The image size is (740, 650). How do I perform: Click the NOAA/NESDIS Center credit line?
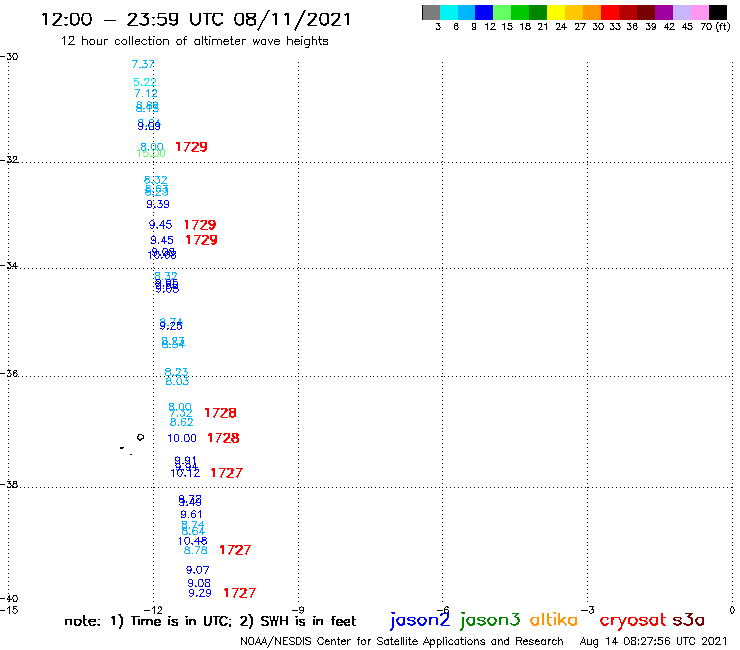pyautogui.click(x=402, y=641)
